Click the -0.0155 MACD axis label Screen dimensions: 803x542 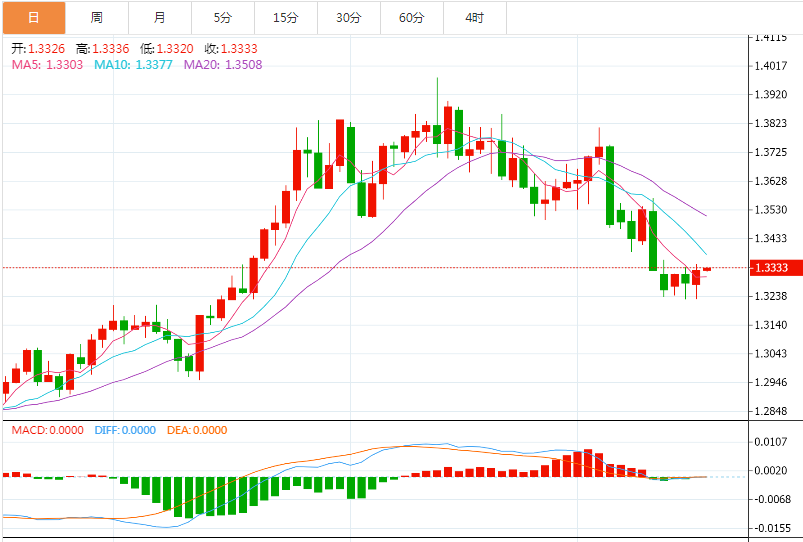(x=772, y=528)
